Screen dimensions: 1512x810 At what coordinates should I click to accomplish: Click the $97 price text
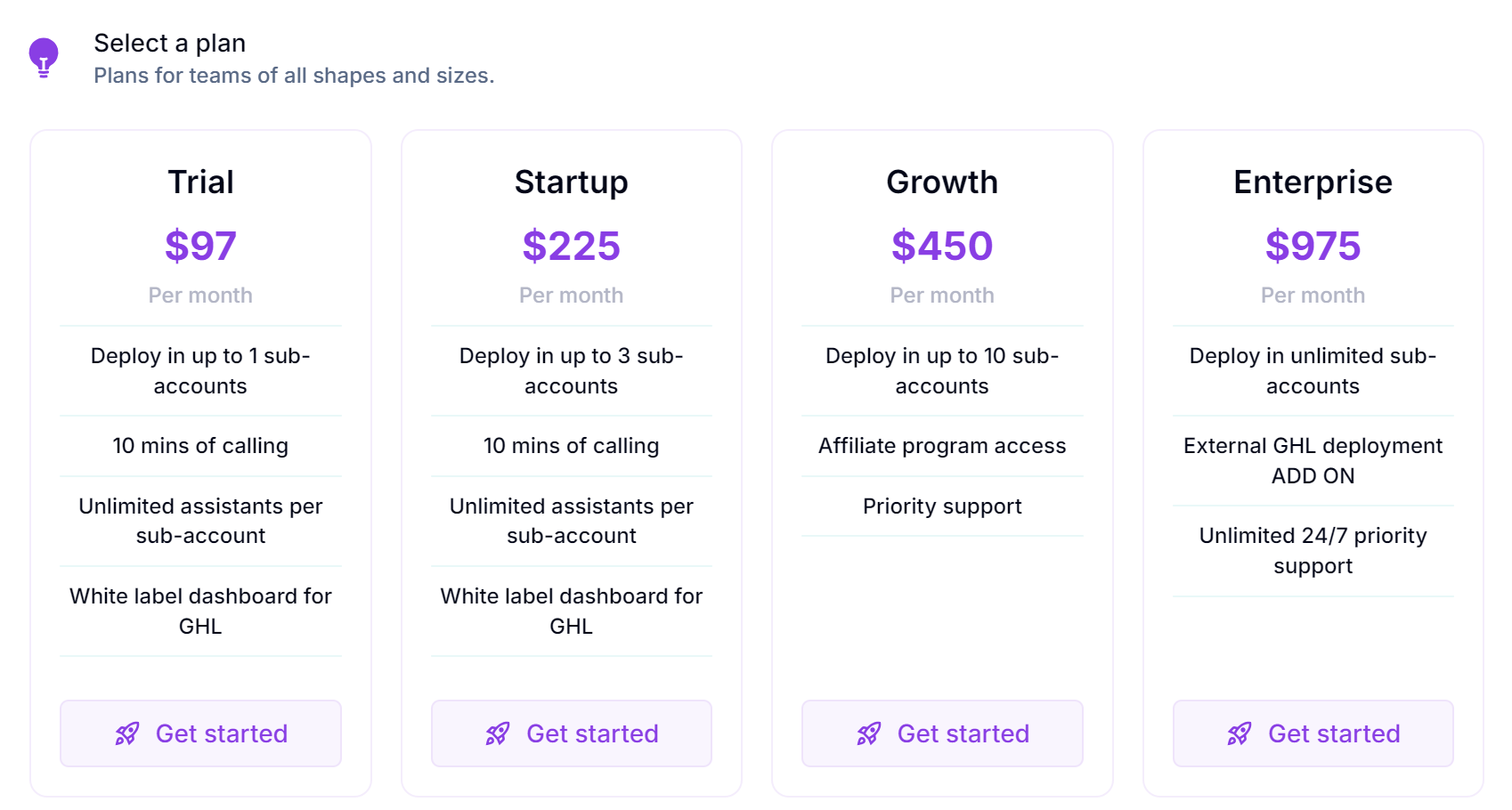(x=200, y=247)
